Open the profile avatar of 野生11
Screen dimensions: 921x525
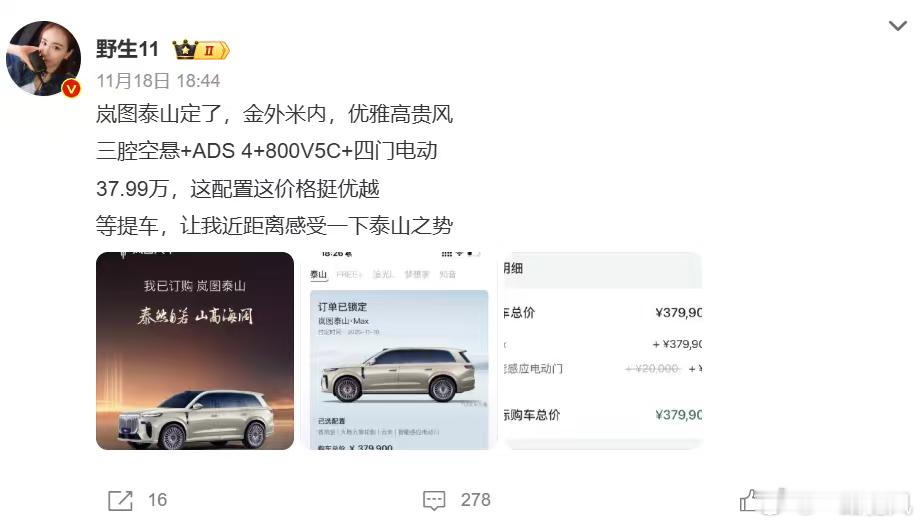pos(43,58)
